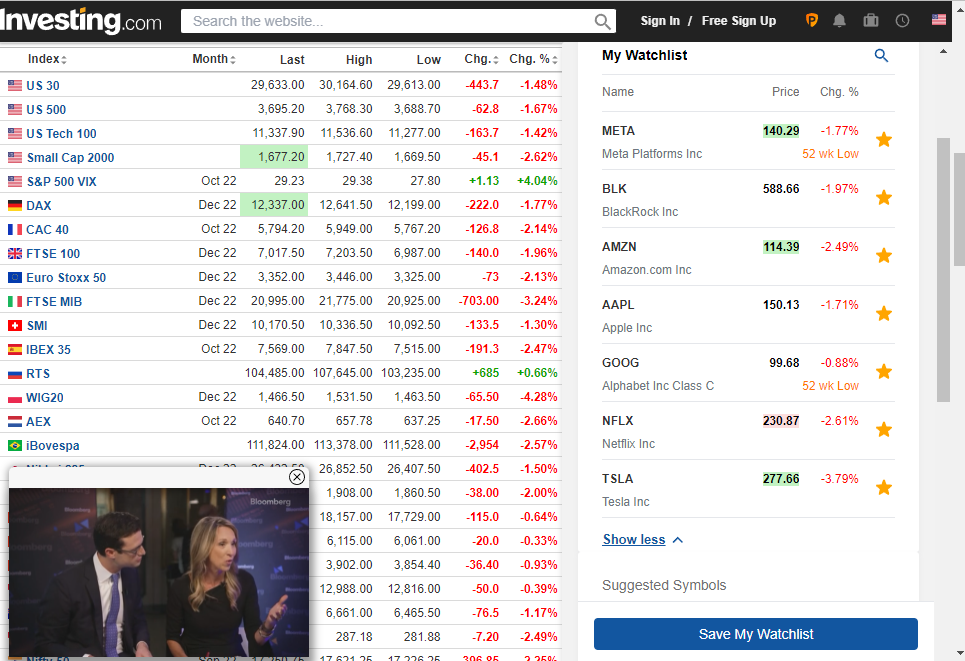This screenshot has height=661, width=965.
Task: Open the US 500 index link
Action: click(x=46, y=110)
